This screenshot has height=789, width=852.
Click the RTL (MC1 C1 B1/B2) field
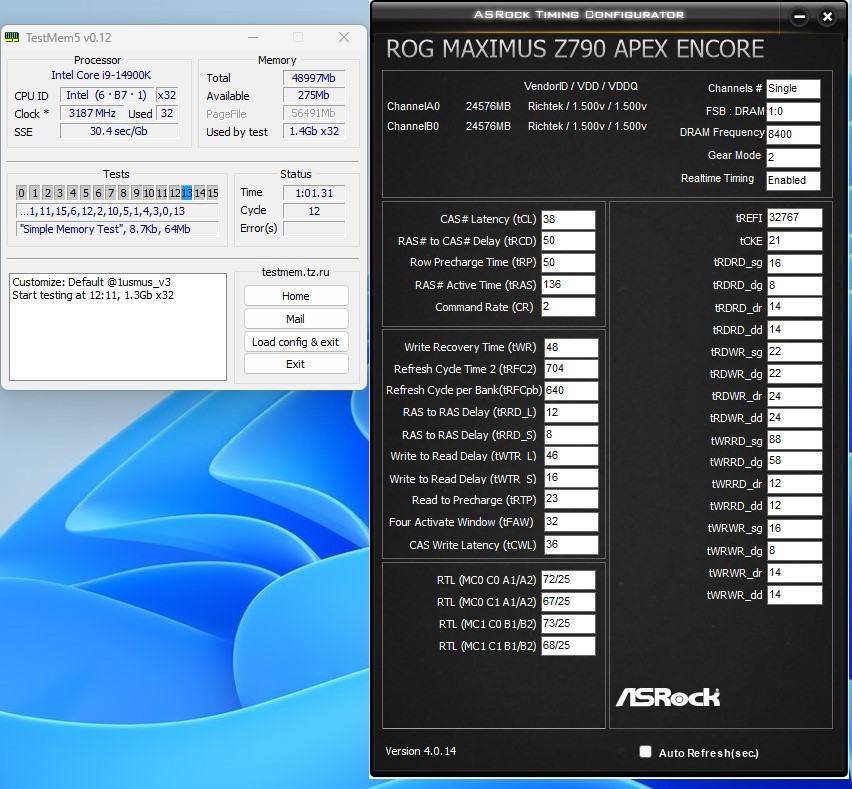(568, 646)
